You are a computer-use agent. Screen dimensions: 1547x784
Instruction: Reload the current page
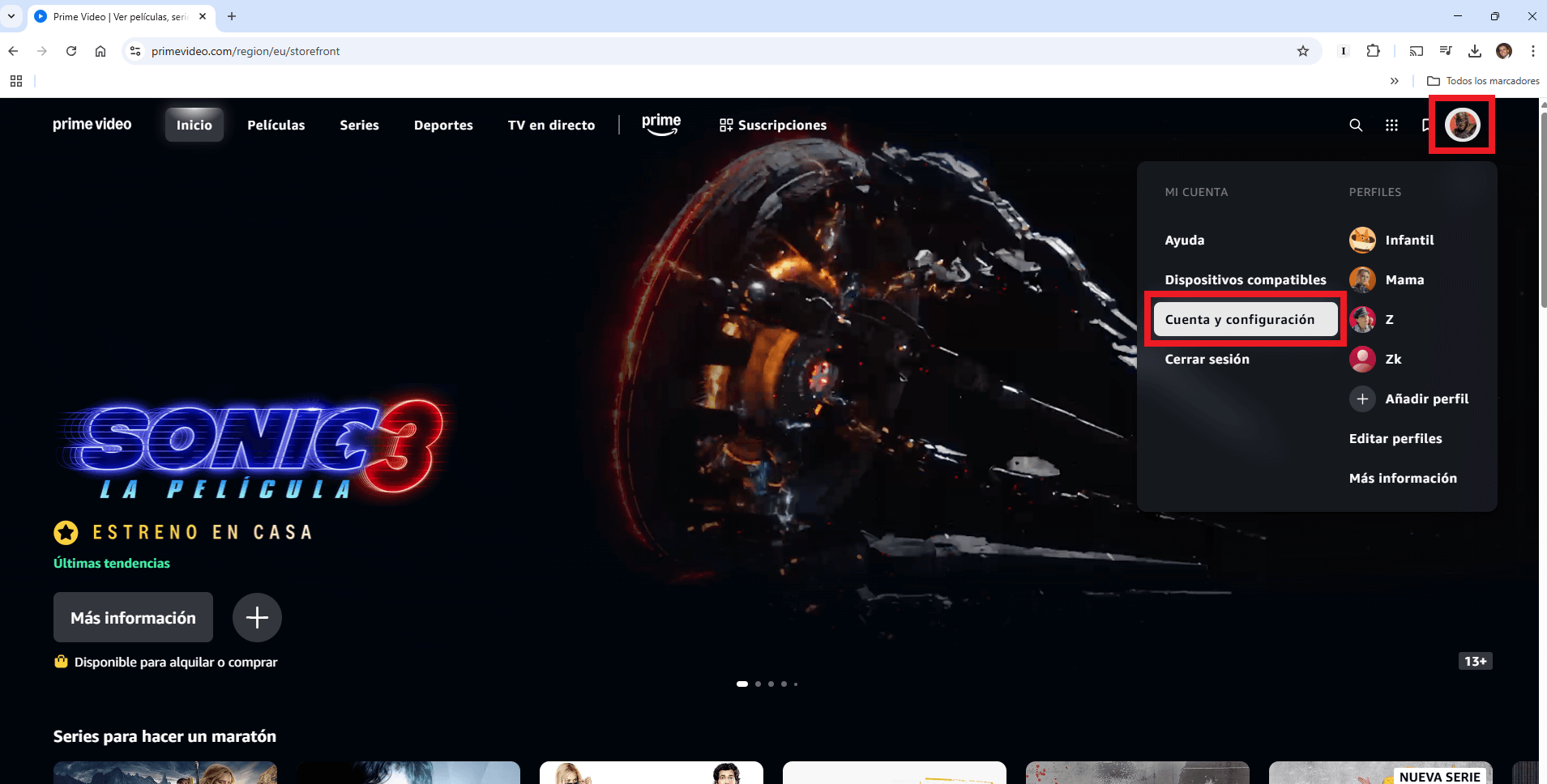71,51
